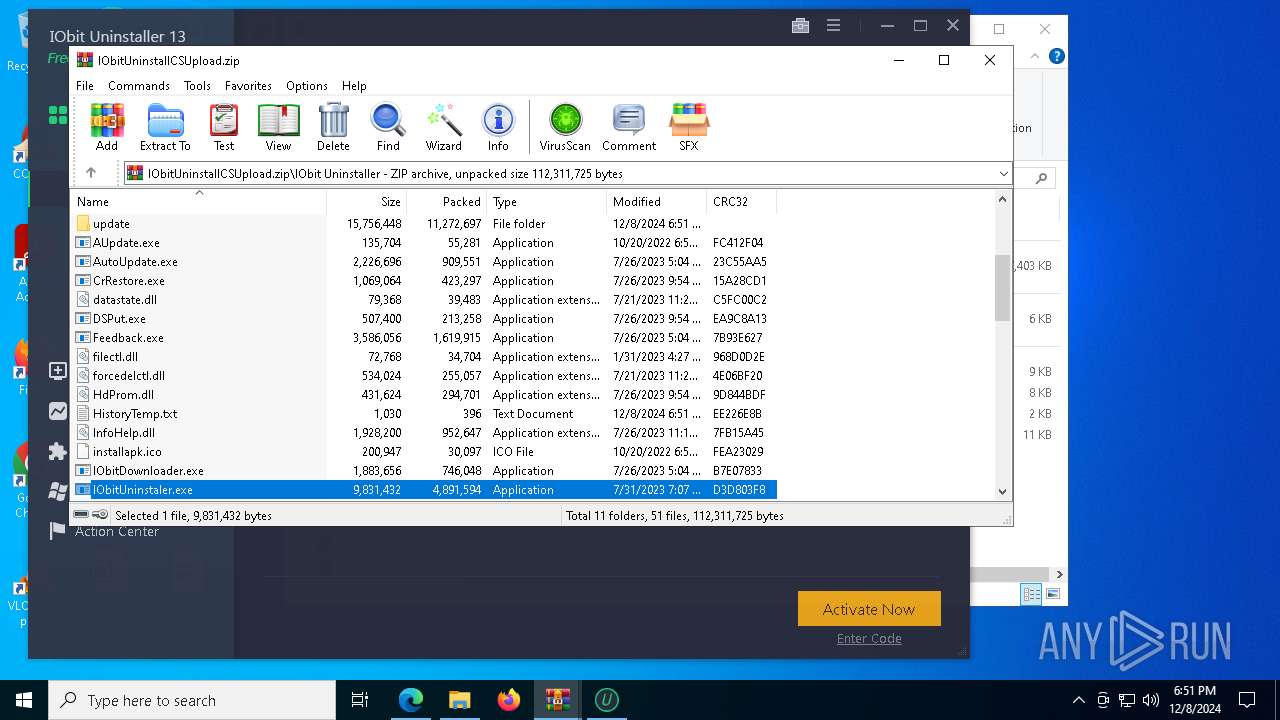
Task: Open the Comment tool
Action: pyautogui.click(x=629, y=127)
